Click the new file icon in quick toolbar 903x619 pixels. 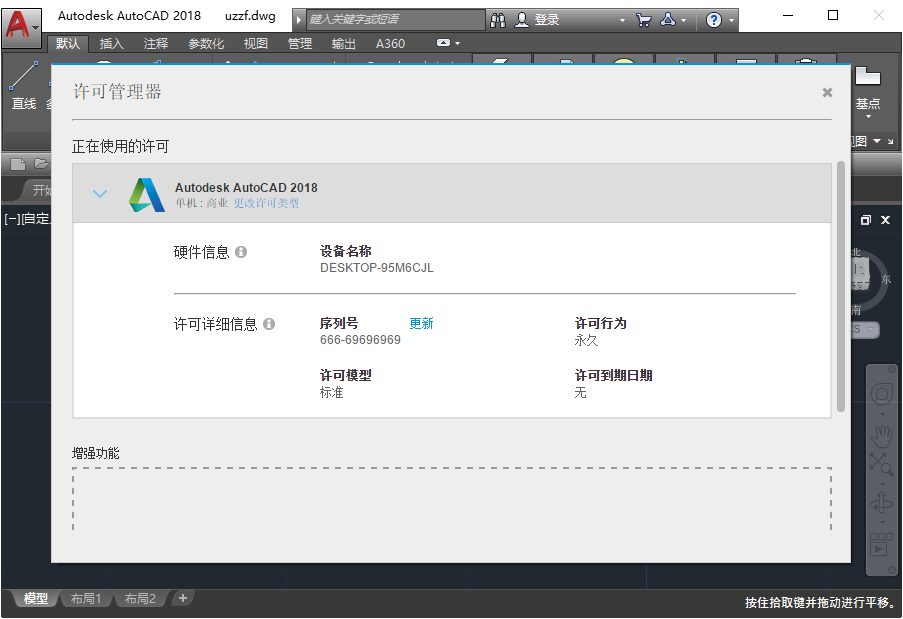pyautogui.click(x=18, y=164)
